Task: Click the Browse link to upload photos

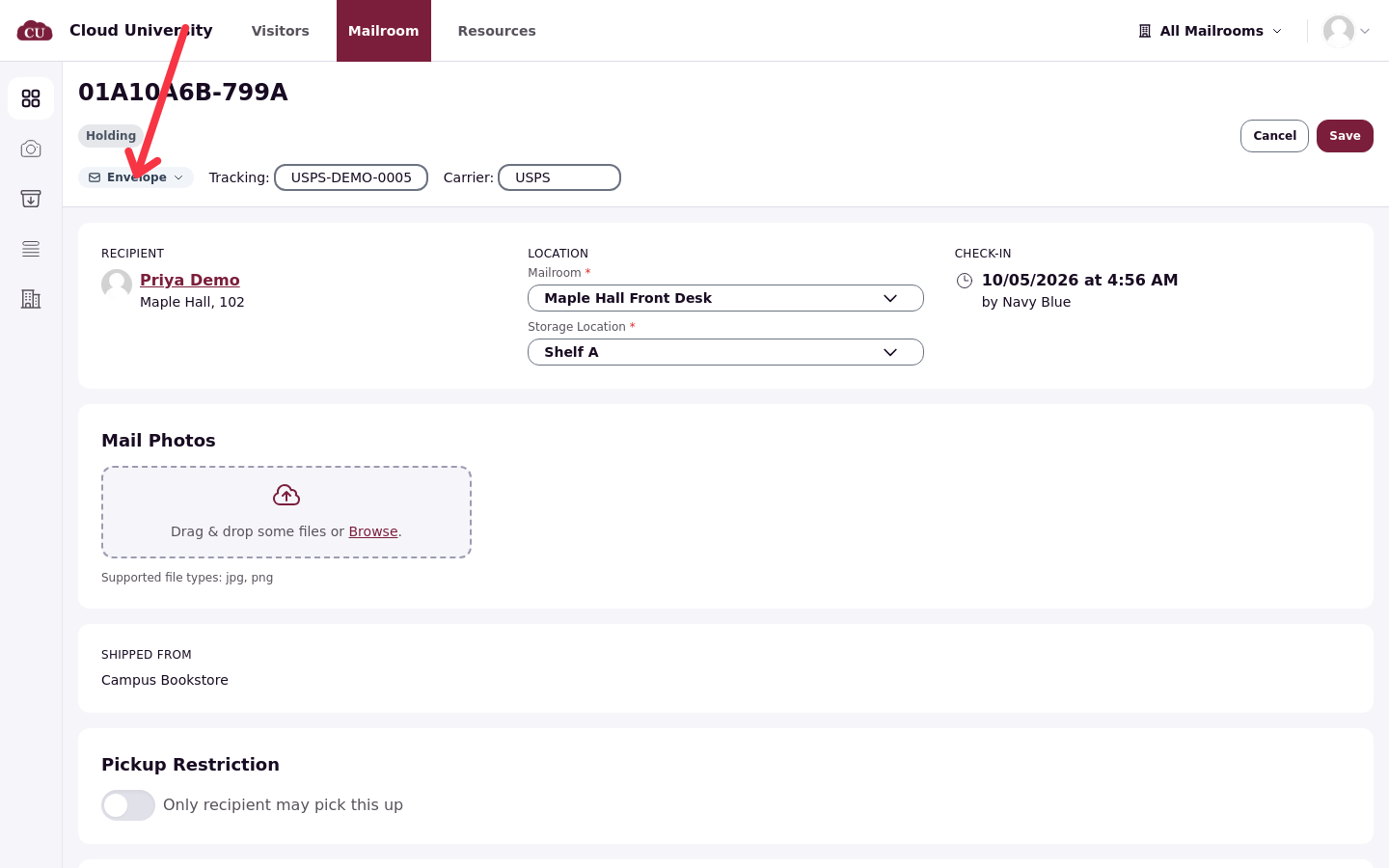Action: [x=373, y=531]
